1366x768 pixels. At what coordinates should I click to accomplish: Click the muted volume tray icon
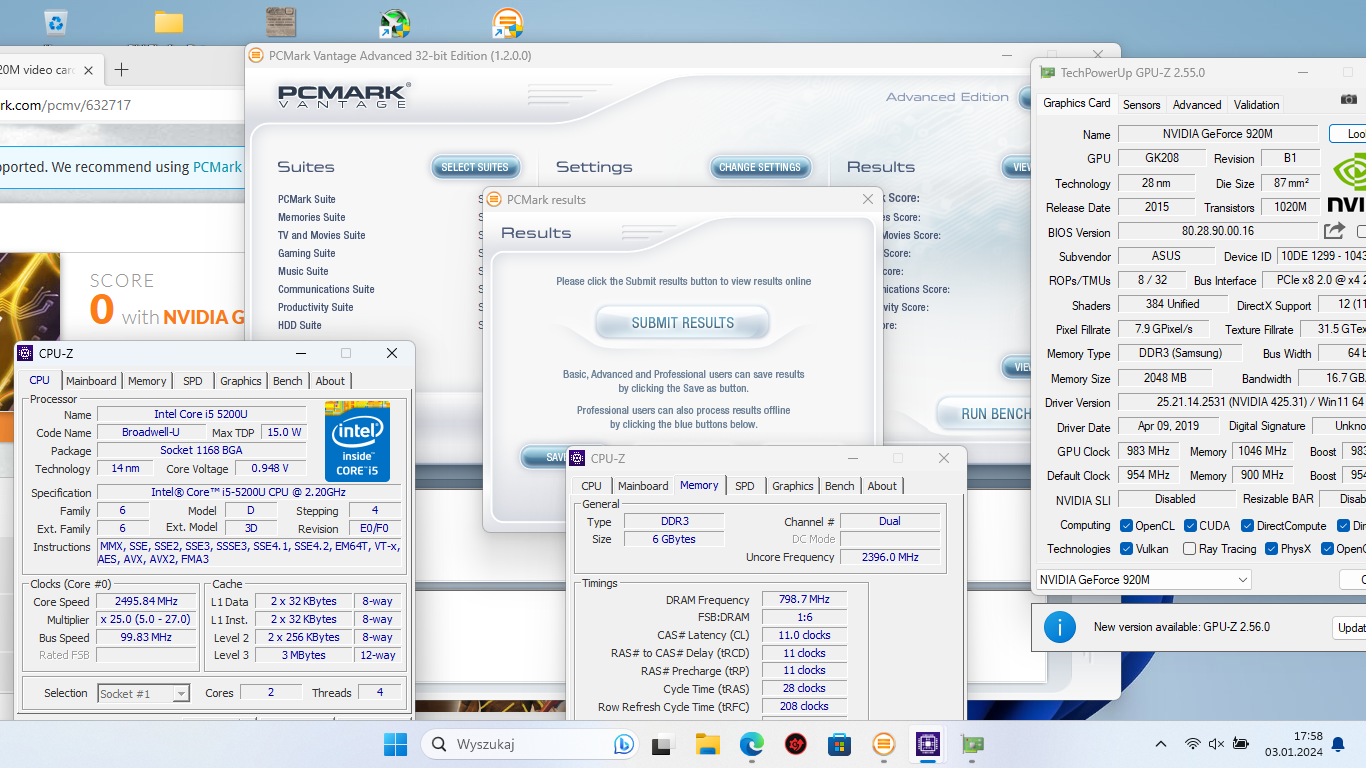click(x=1216, y=744)
